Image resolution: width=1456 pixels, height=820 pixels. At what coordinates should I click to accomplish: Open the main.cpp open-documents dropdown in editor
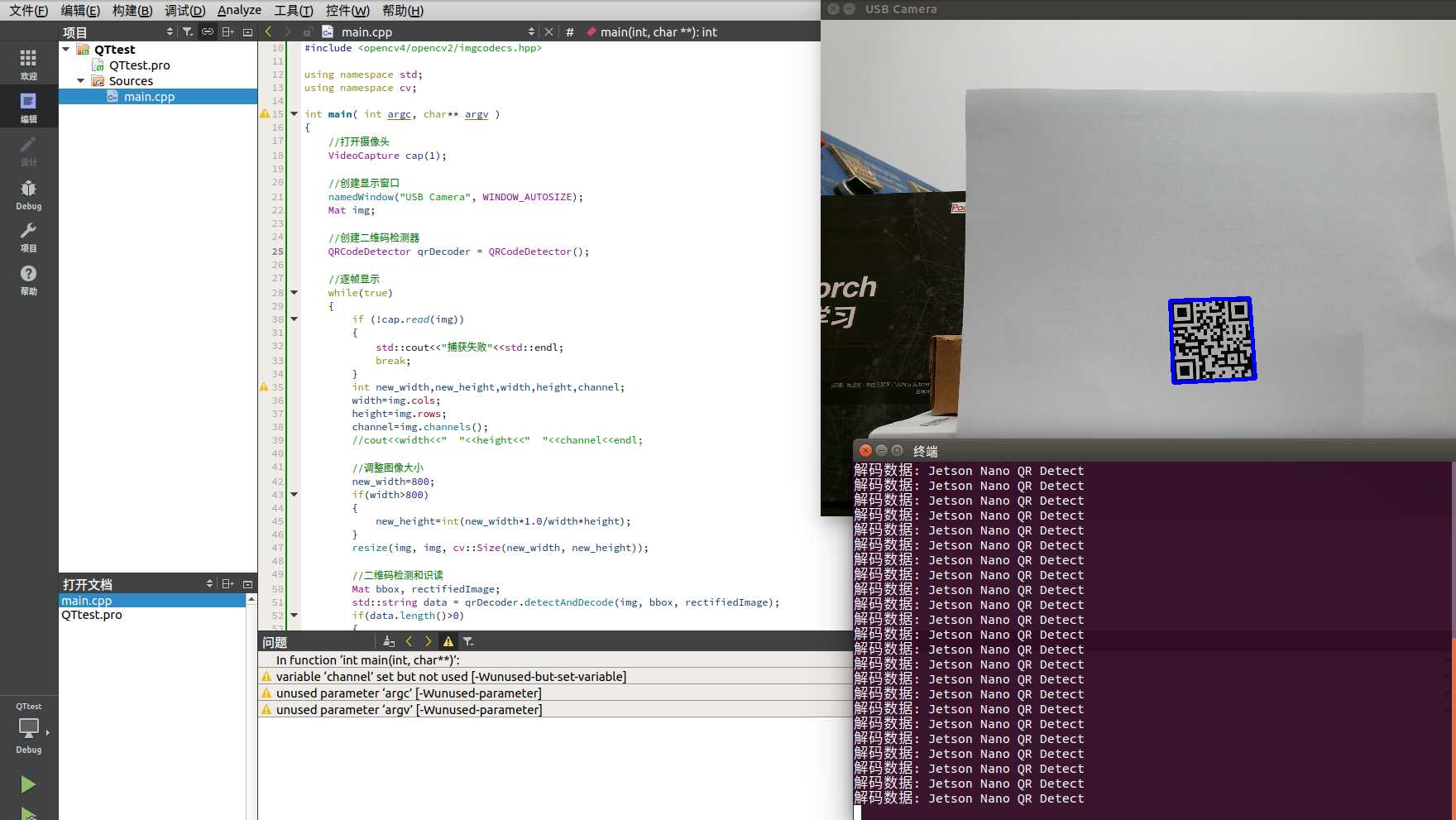point(531,31)
